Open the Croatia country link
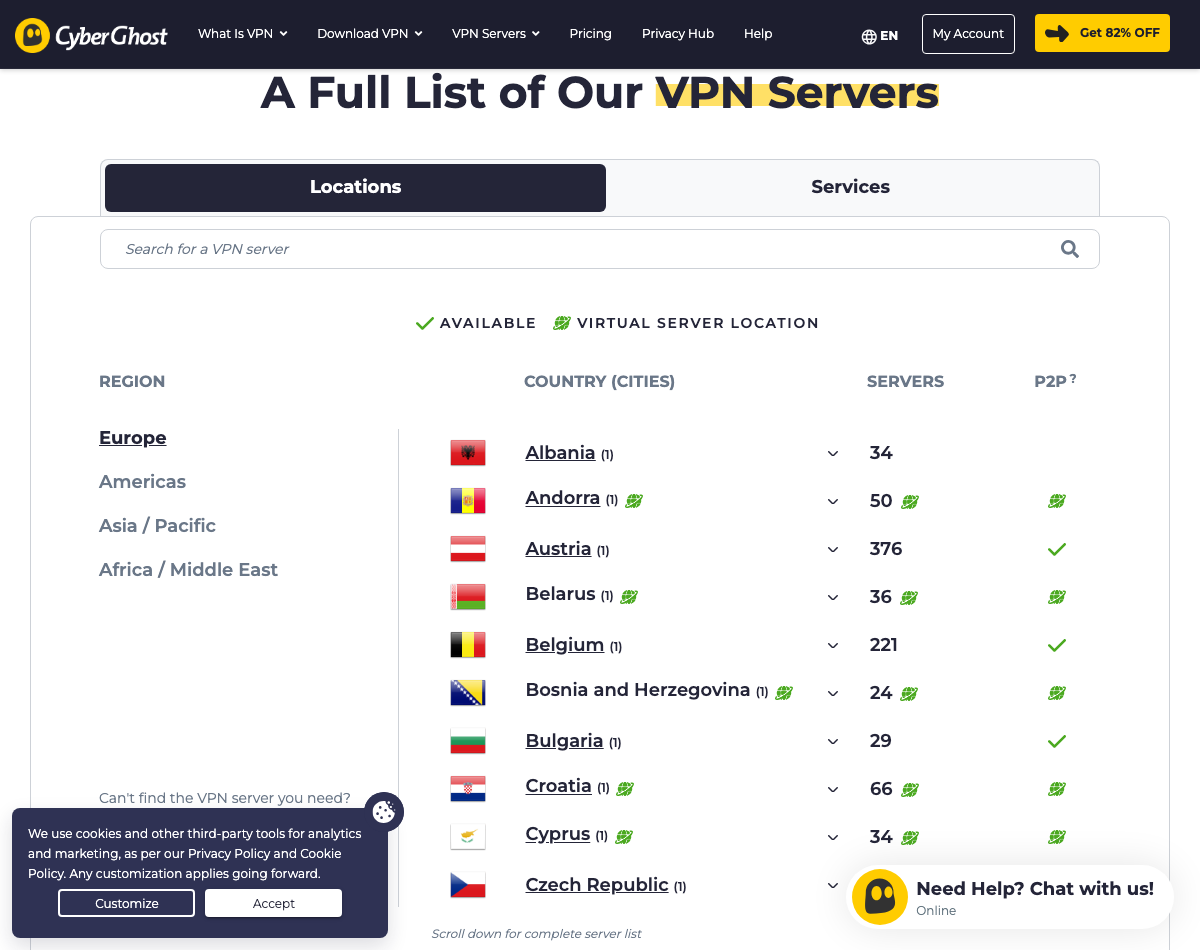1200x950 pixels. (558, 786)
